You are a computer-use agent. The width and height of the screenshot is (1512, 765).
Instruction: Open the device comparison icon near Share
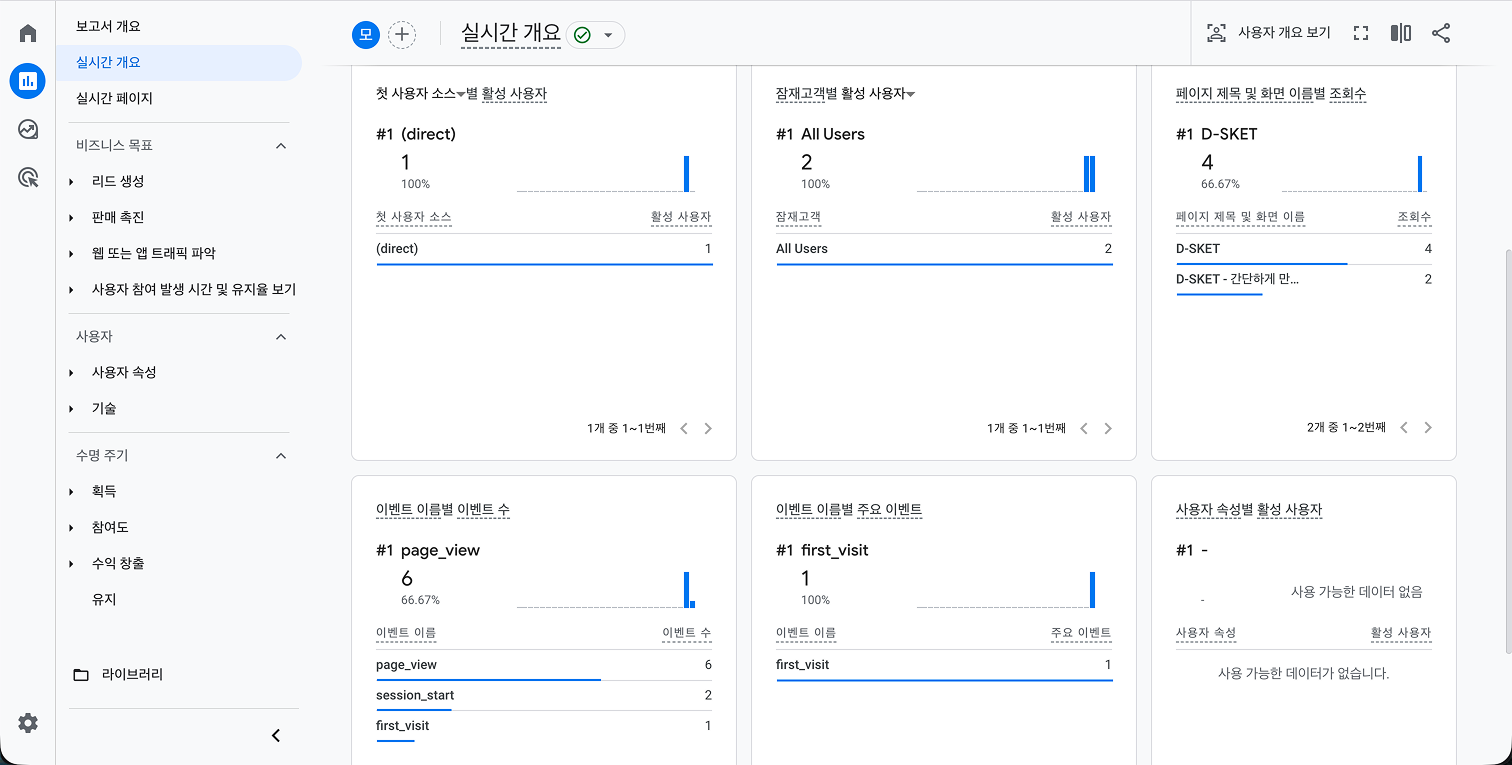[x=1400, y=32]
